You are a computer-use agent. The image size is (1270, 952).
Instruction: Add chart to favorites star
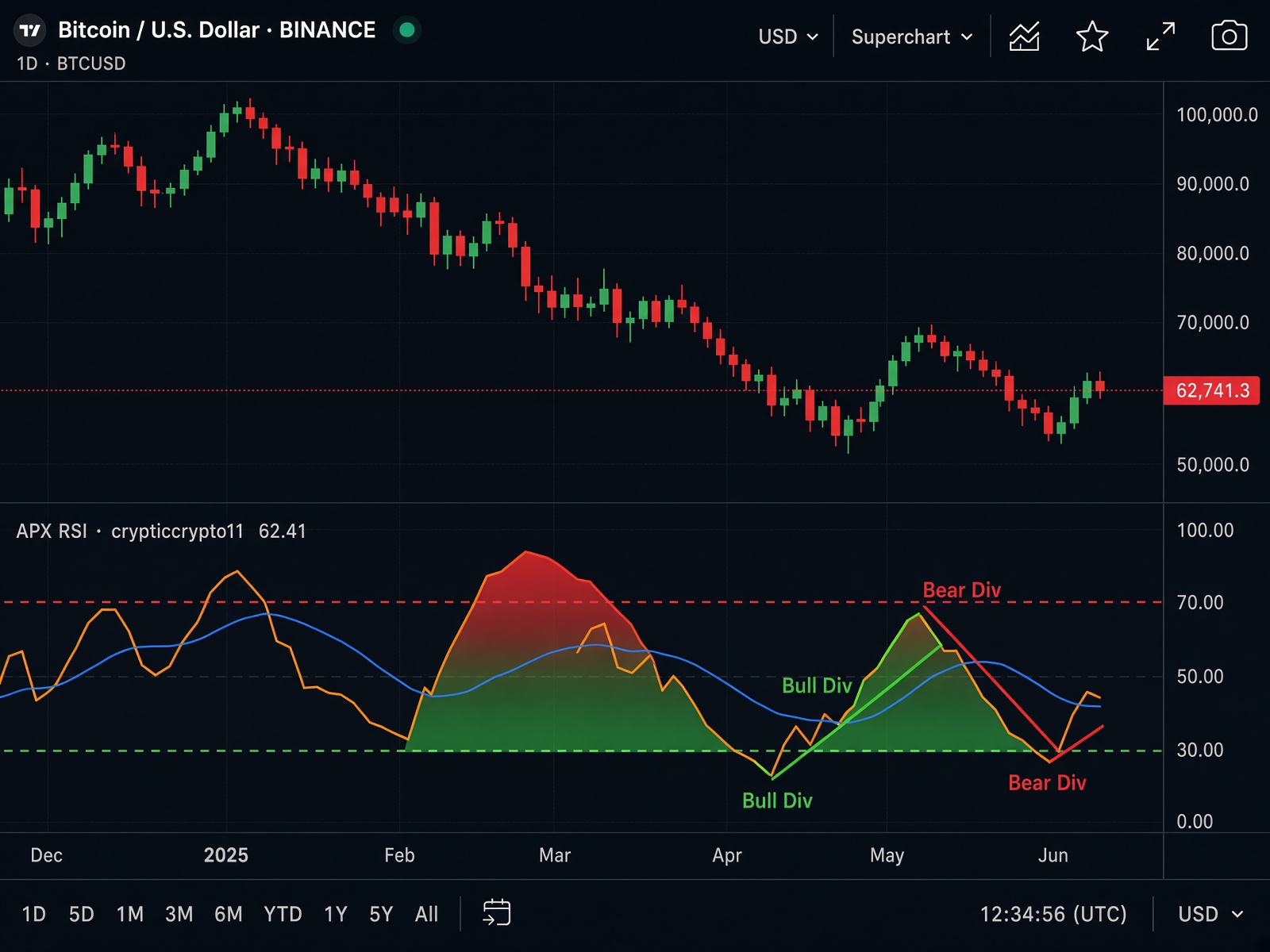pos(1092,36)
